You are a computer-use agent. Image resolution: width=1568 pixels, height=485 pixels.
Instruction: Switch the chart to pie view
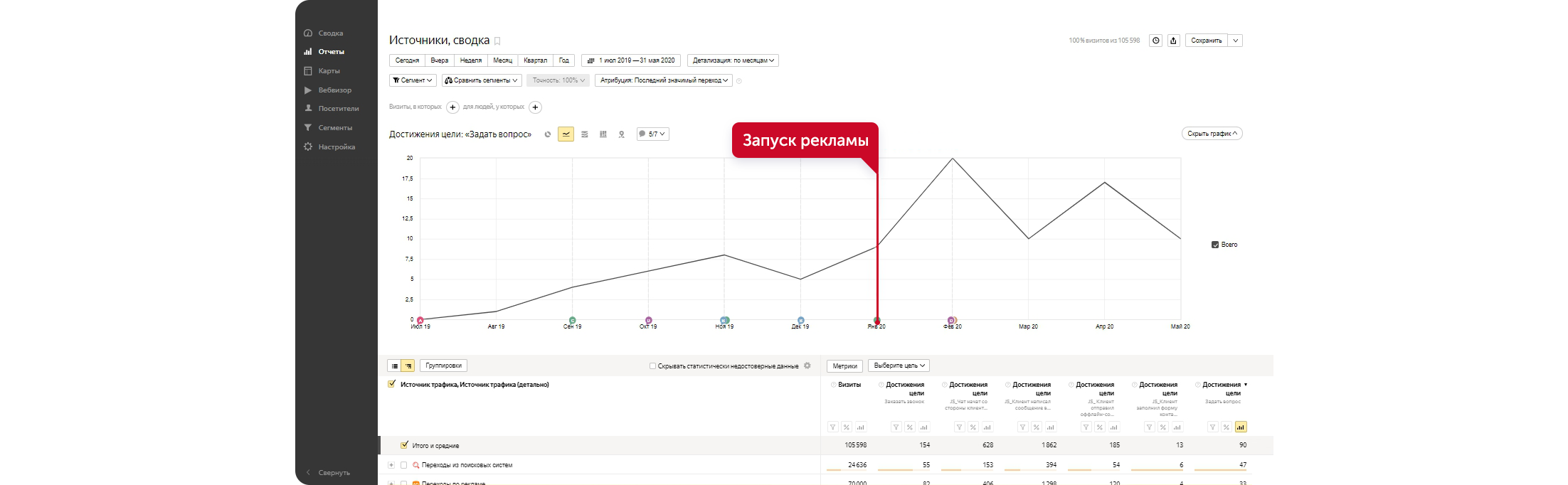pyautogui.click(x=548, y=134)
